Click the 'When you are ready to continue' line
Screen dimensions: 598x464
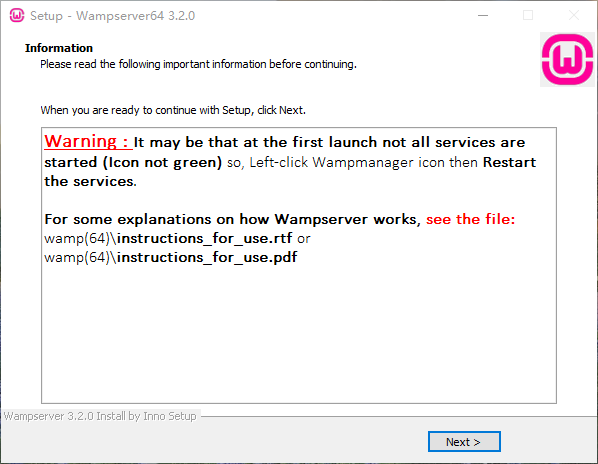pos(173,110)
